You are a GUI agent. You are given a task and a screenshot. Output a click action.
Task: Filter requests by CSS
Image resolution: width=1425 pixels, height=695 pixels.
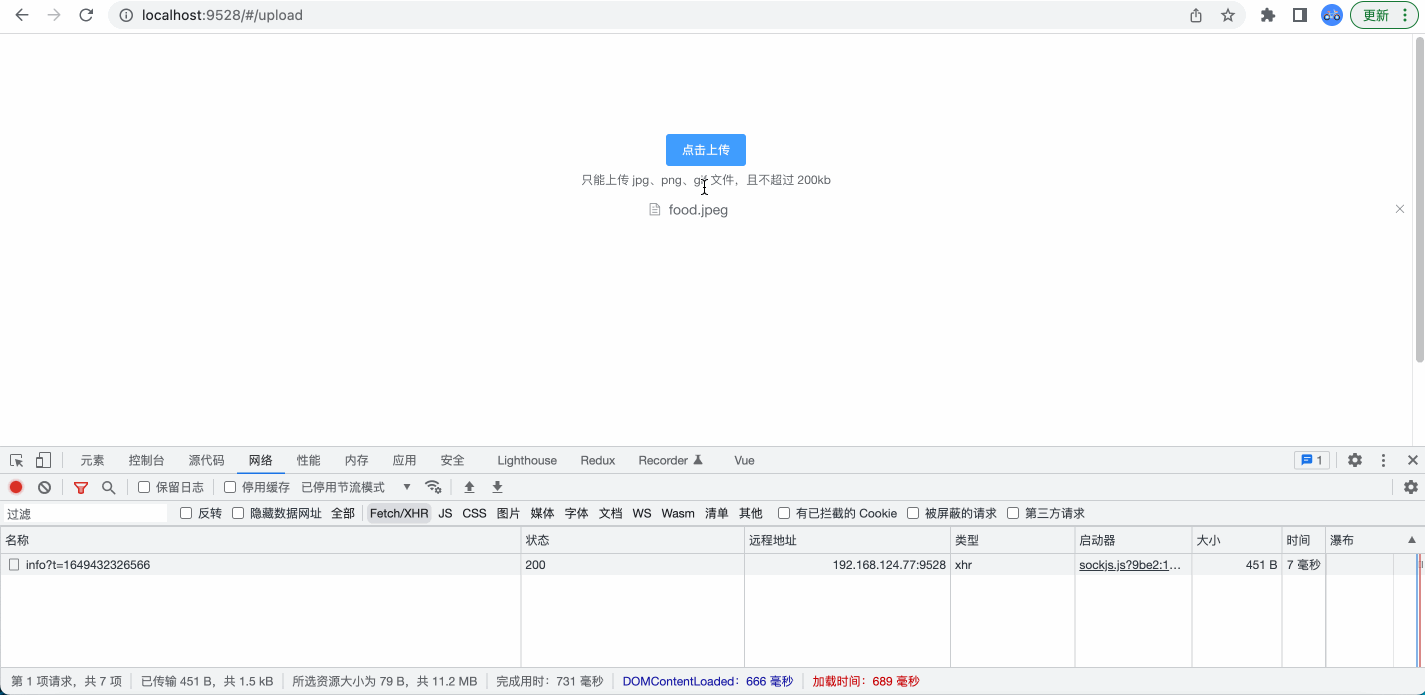[474, 513]
